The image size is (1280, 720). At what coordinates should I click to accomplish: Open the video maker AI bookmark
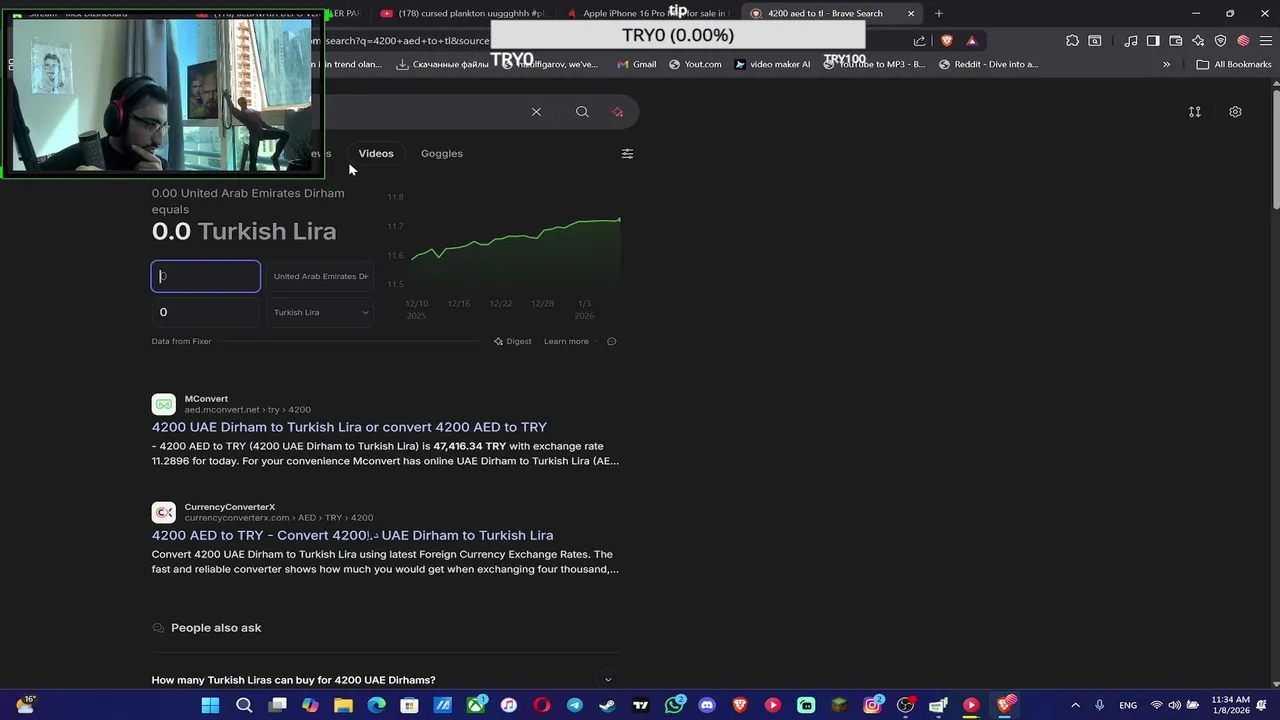[772, 64]
